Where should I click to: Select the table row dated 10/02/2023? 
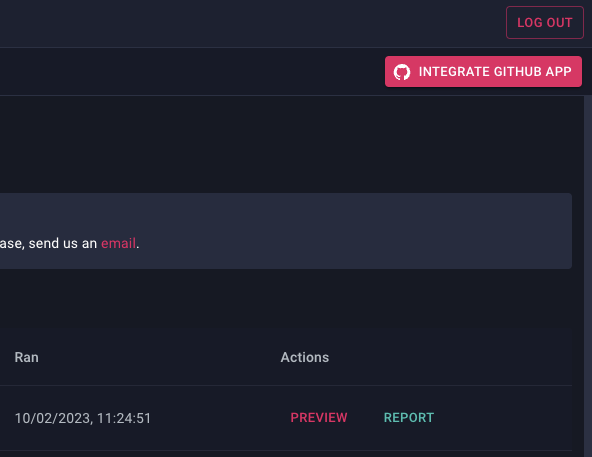click(286, 418)
